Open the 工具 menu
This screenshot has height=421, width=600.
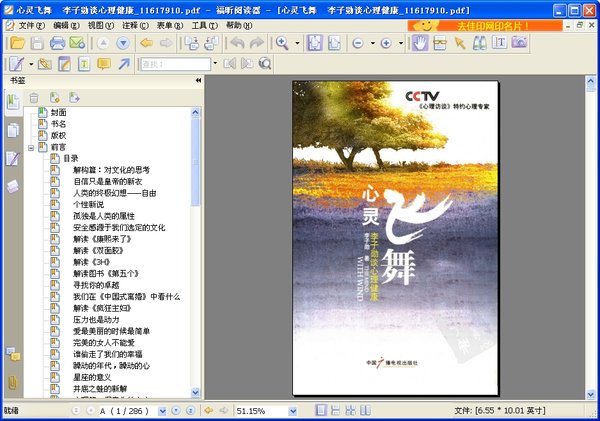204,25
